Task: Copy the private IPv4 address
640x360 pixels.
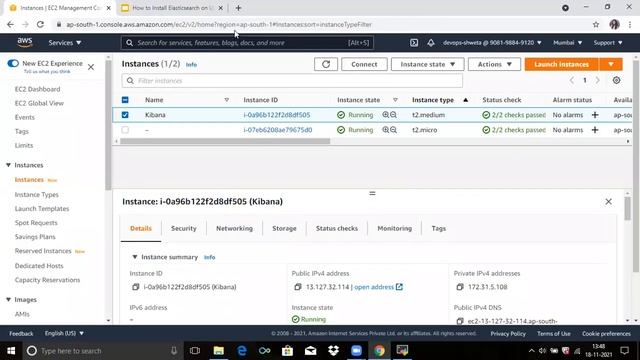Action: click(460, 287)
